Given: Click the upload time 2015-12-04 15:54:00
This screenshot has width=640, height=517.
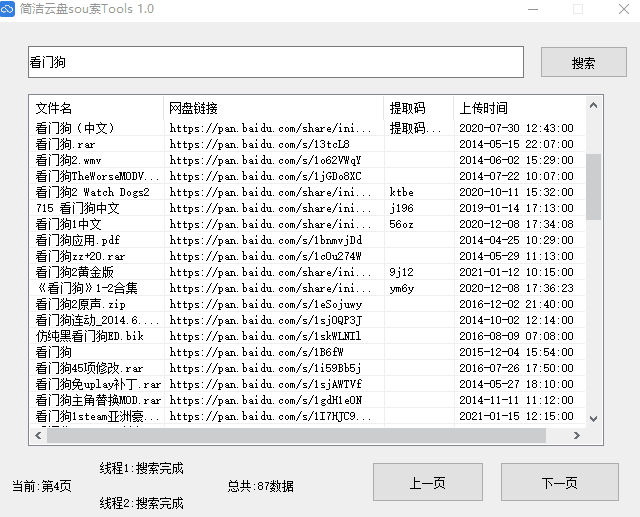Looking at the screenshot, I should pos(516,352).
